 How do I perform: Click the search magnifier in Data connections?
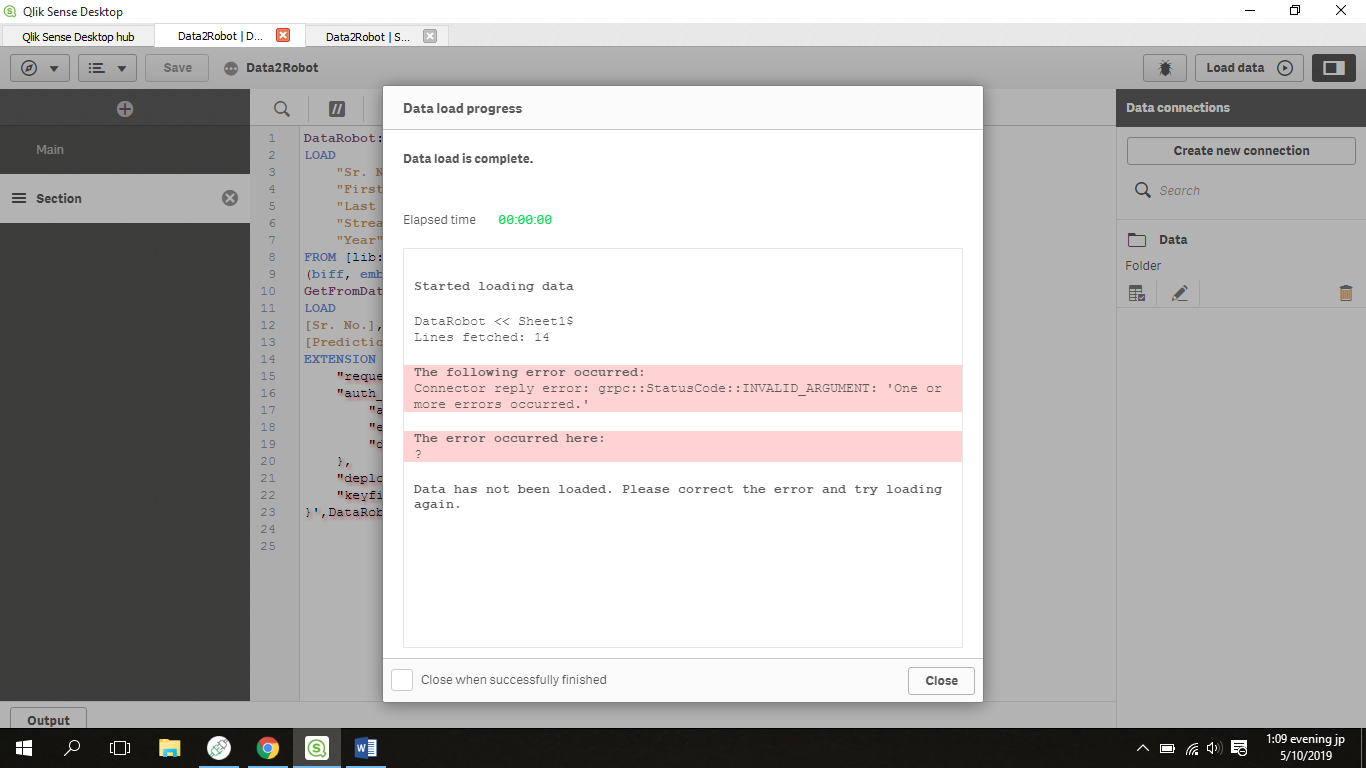(1142, 190)
